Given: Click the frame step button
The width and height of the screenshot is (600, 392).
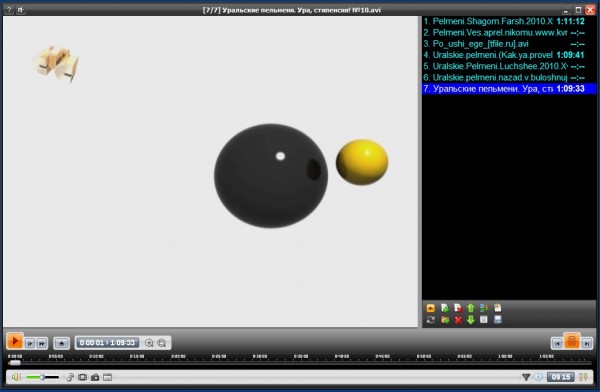Looking at the screenshot, I should pos(30,343).
